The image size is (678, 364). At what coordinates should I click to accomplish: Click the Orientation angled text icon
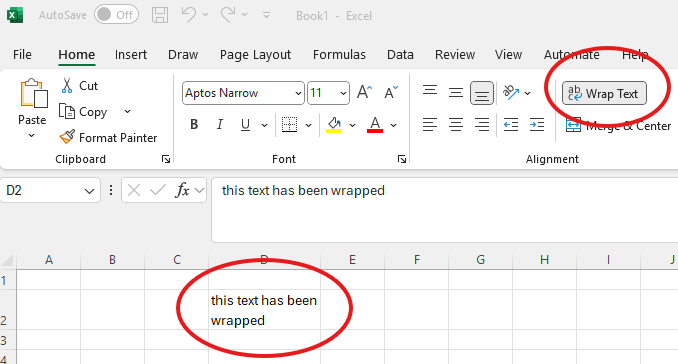tap(511, 92)
